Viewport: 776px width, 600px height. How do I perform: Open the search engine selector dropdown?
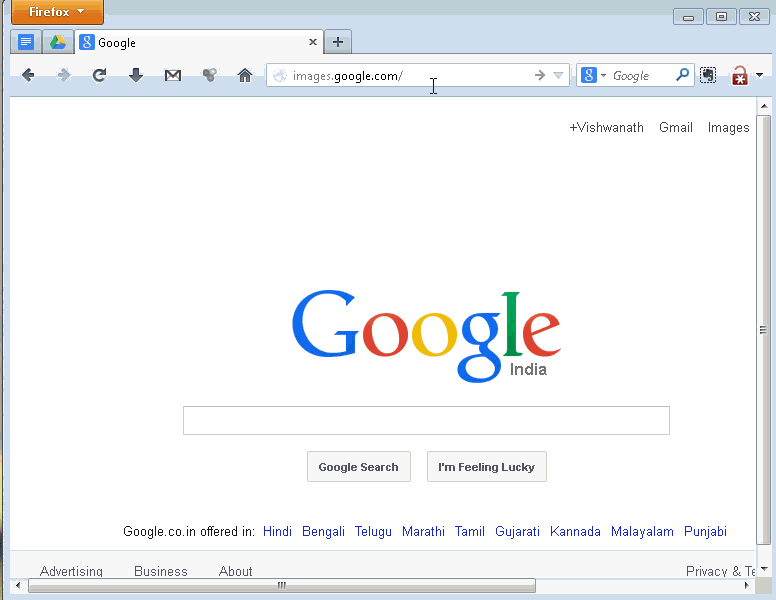pos(593,75)
